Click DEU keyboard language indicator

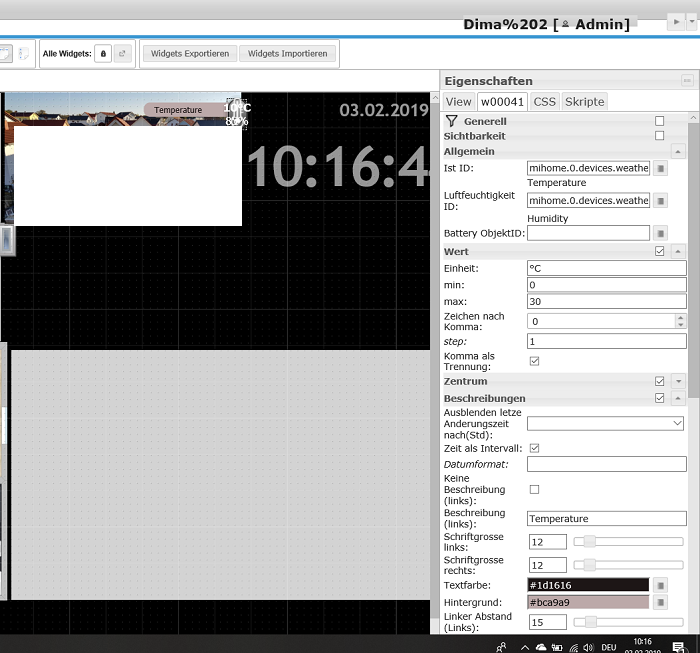click(608, 647)
